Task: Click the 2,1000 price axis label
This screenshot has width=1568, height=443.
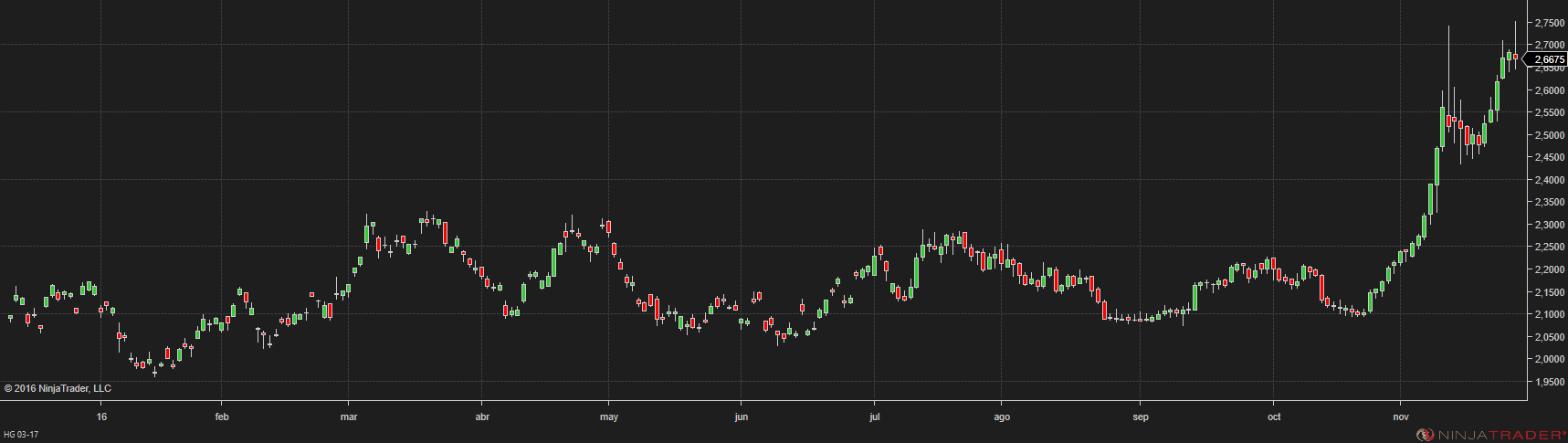Action: coord(1549,314)
